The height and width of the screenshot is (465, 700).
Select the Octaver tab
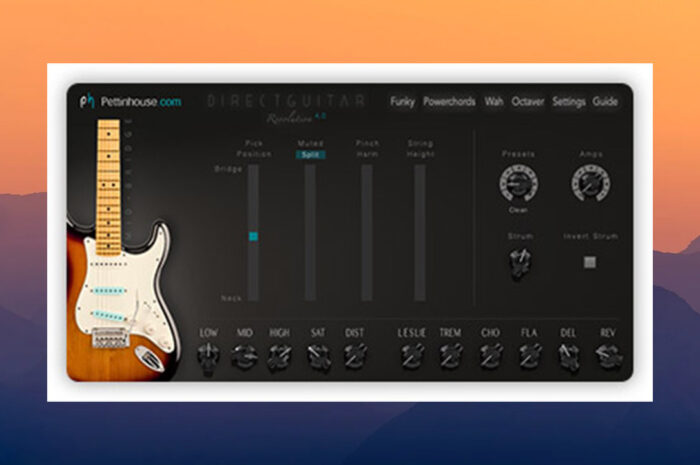pyautogui.click(x=528, y=102)
